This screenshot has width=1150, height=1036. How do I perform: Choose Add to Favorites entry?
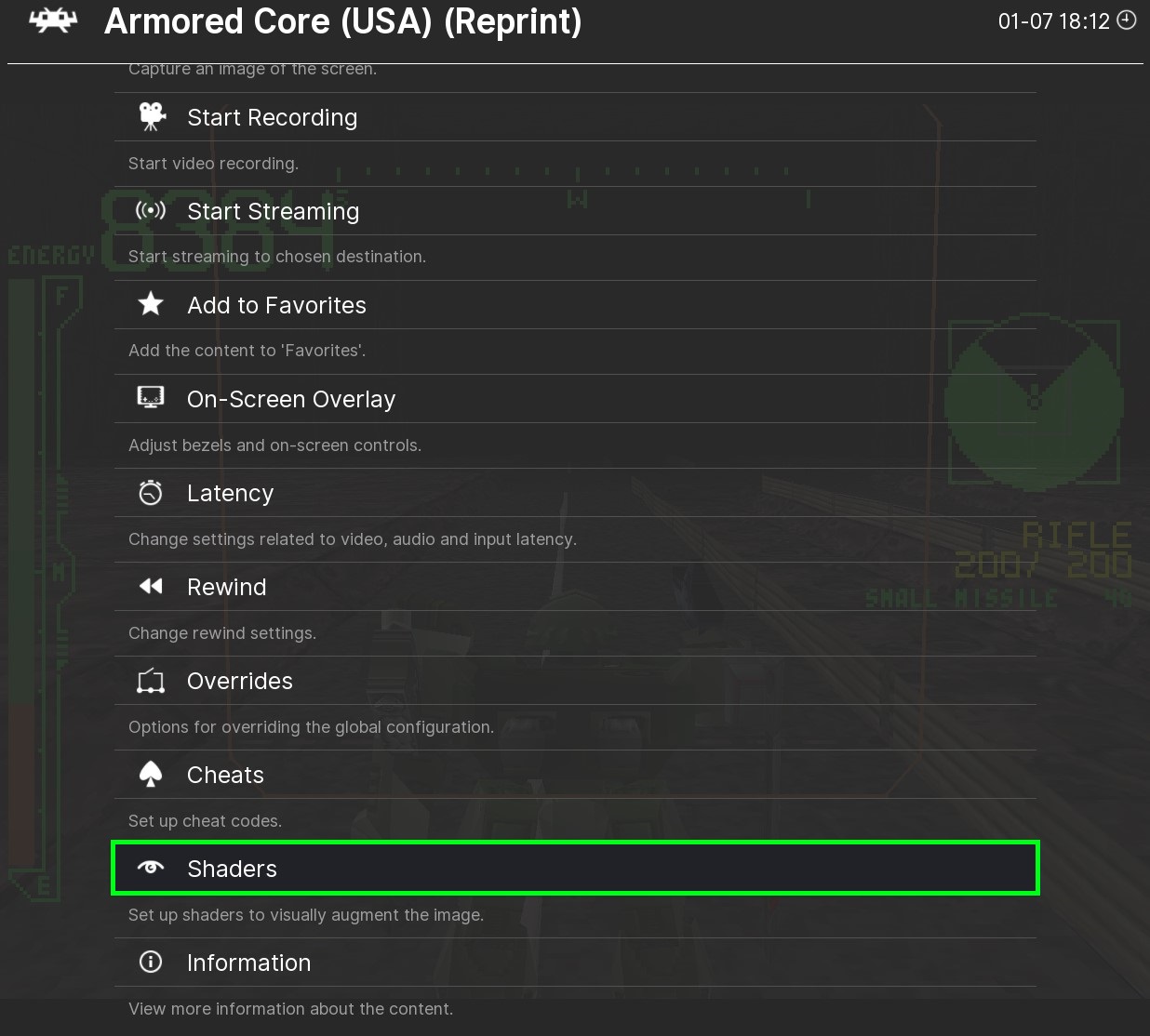[276, 305]
